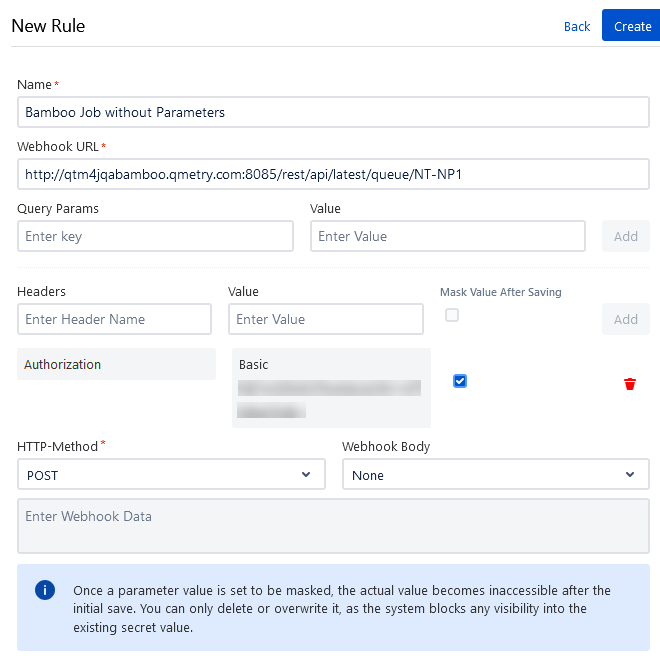The width and height of the screenshot is (660, 670).
Task: Uncheck mask value for Authorization header
Action: coord(460,381)
